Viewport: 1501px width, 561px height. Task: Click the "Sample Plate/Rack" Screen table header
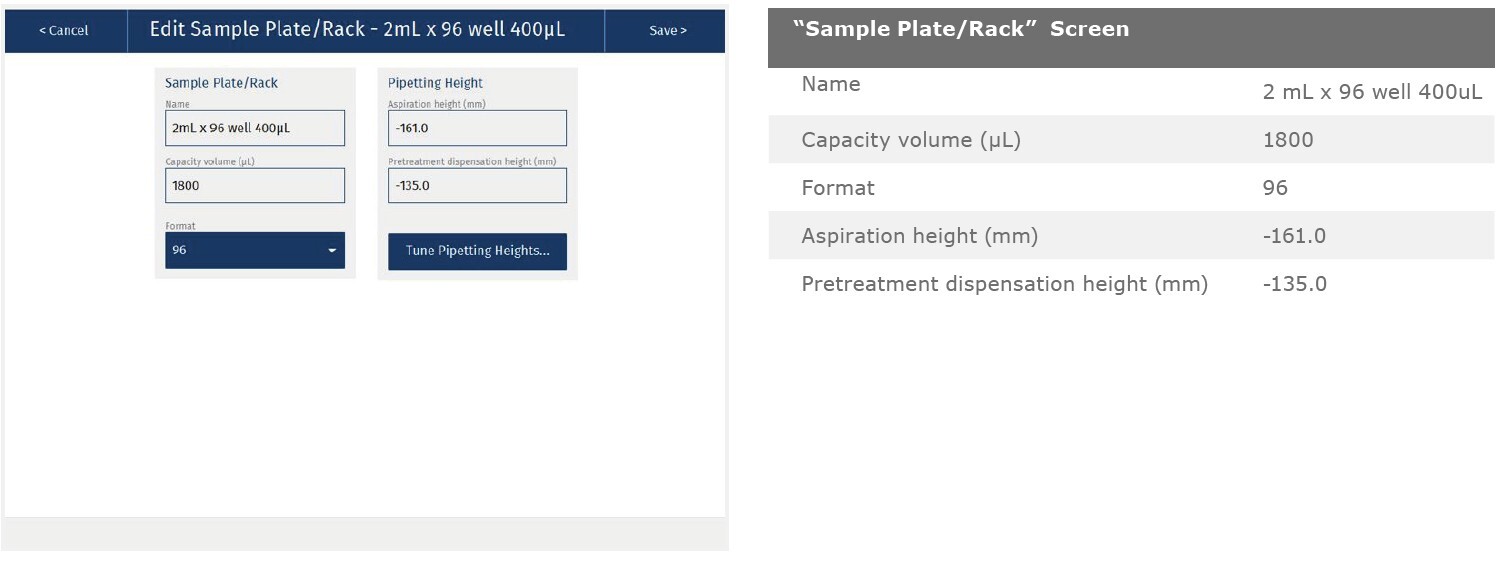pos(960,29)
